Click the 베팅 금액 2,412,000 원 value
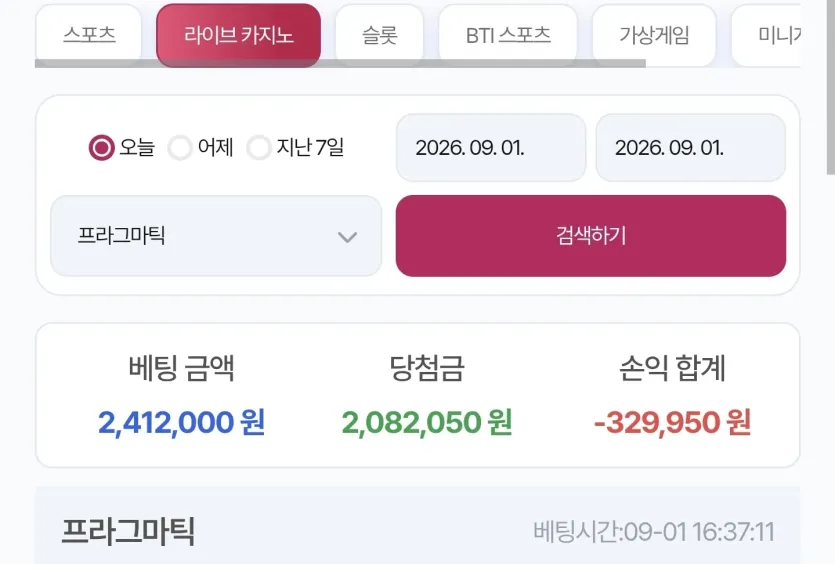The image size is (835, 564). point(182,423)
